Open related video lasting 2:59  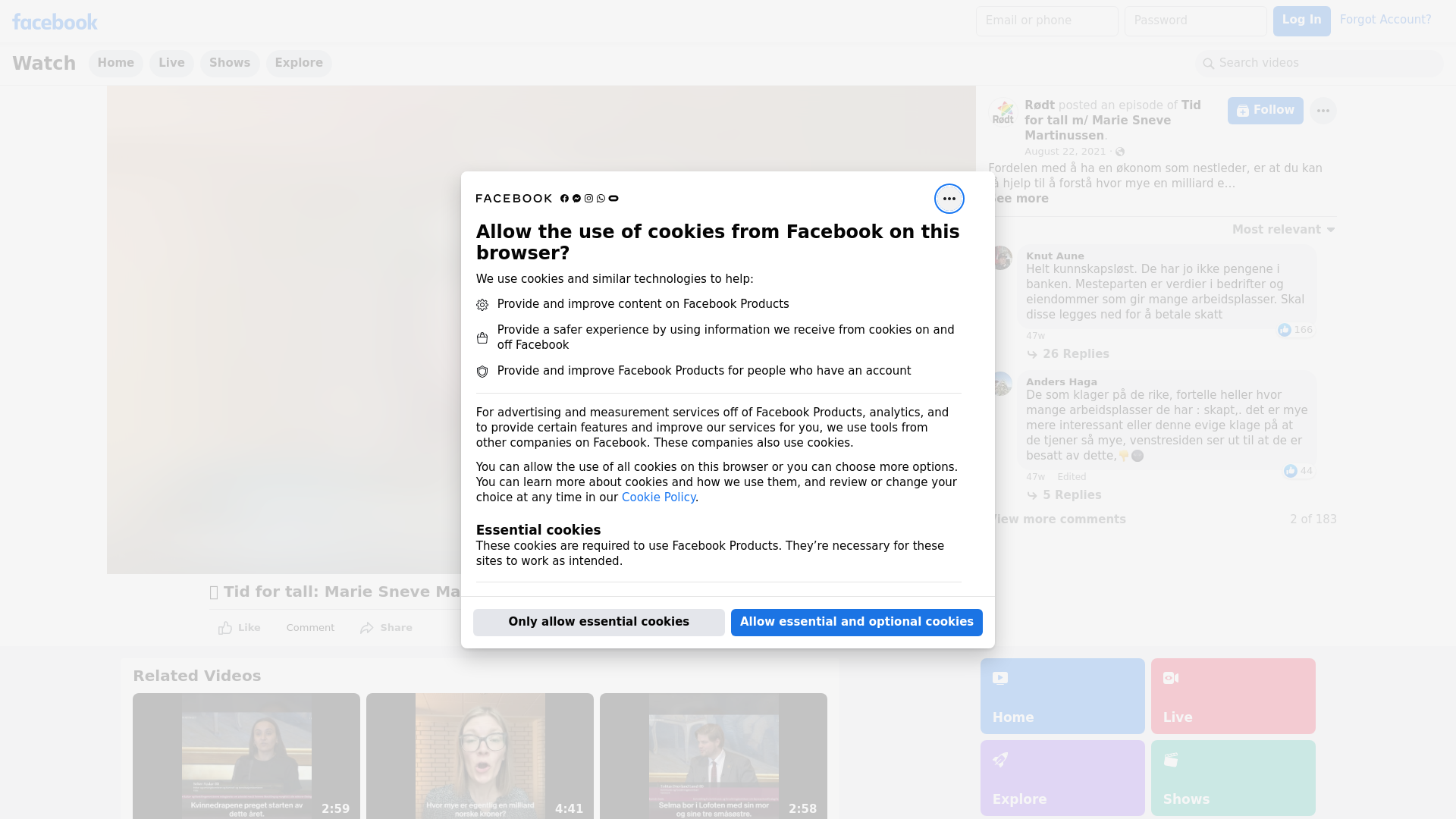(246, 756)
